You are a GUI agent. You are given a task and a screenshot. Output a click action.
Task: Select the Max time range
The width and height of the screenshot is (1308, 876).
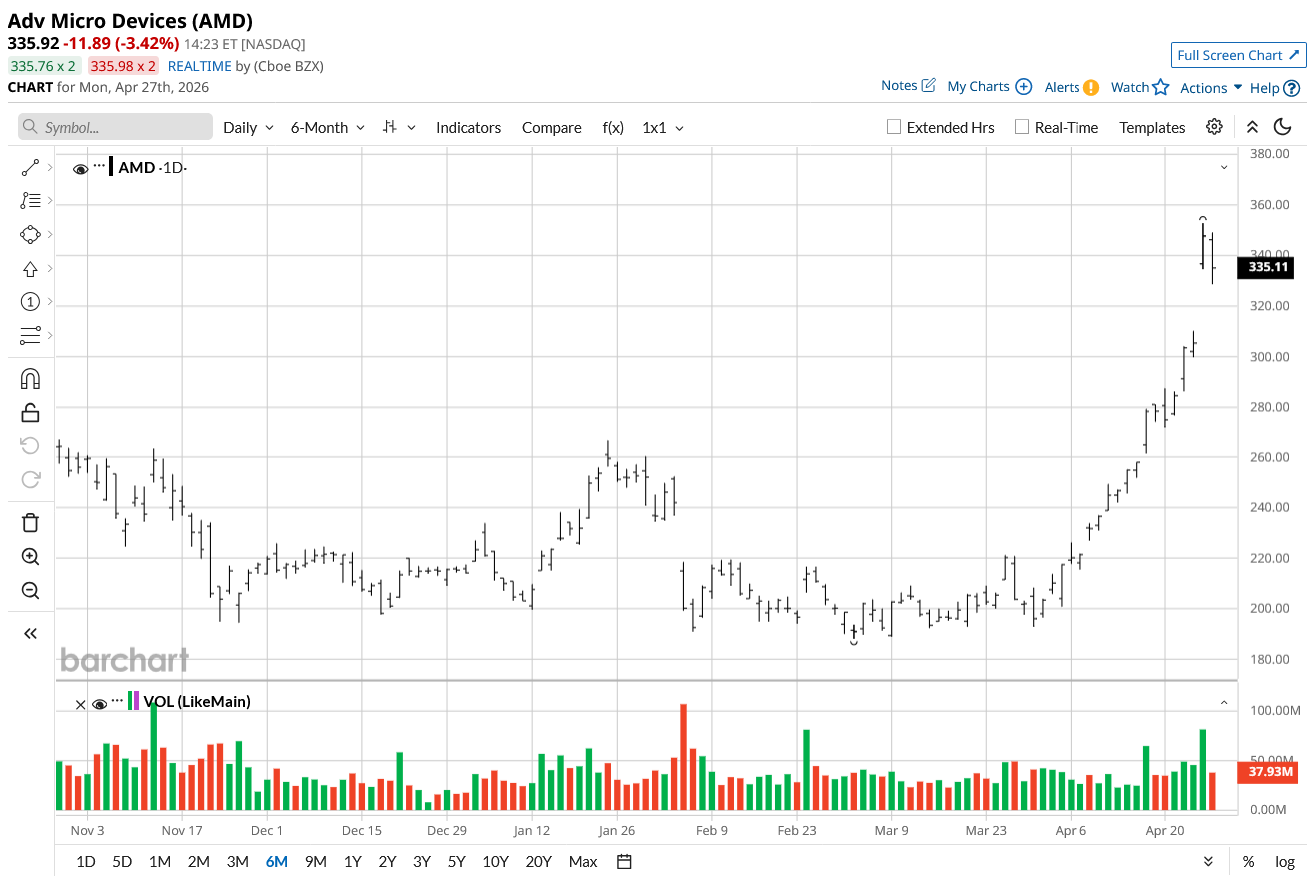coord(583,862)
